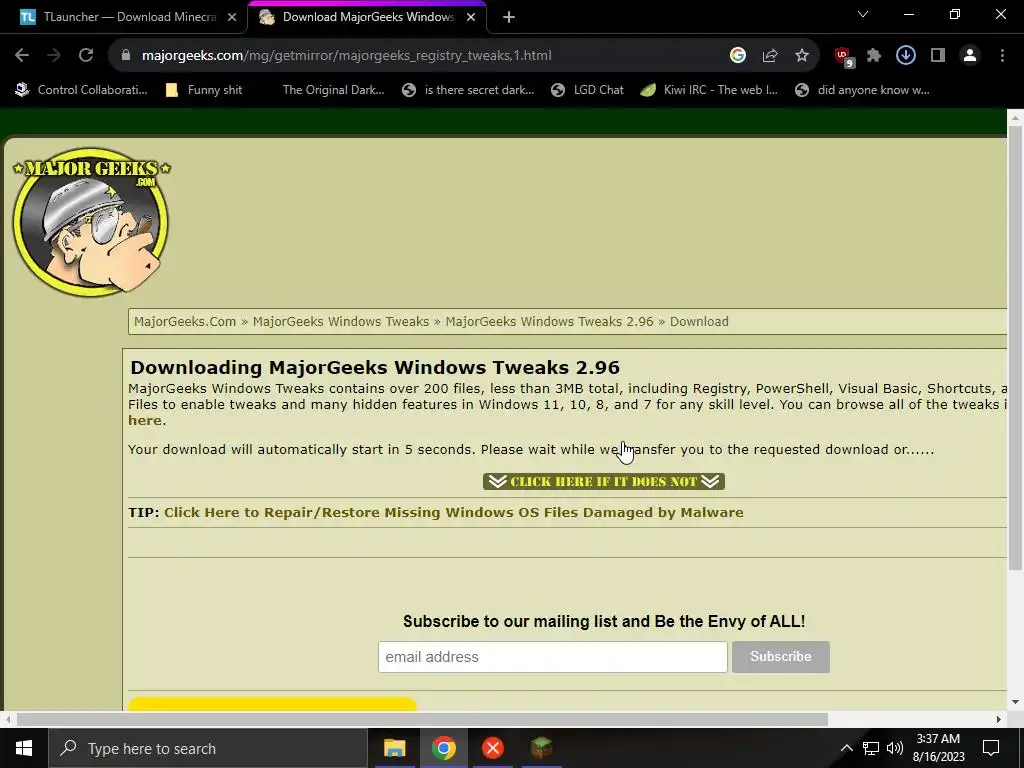Image resolution: width=1024 pixels, height=768 pixels.
Task: Focus the email address field
Action: (552, 657)
